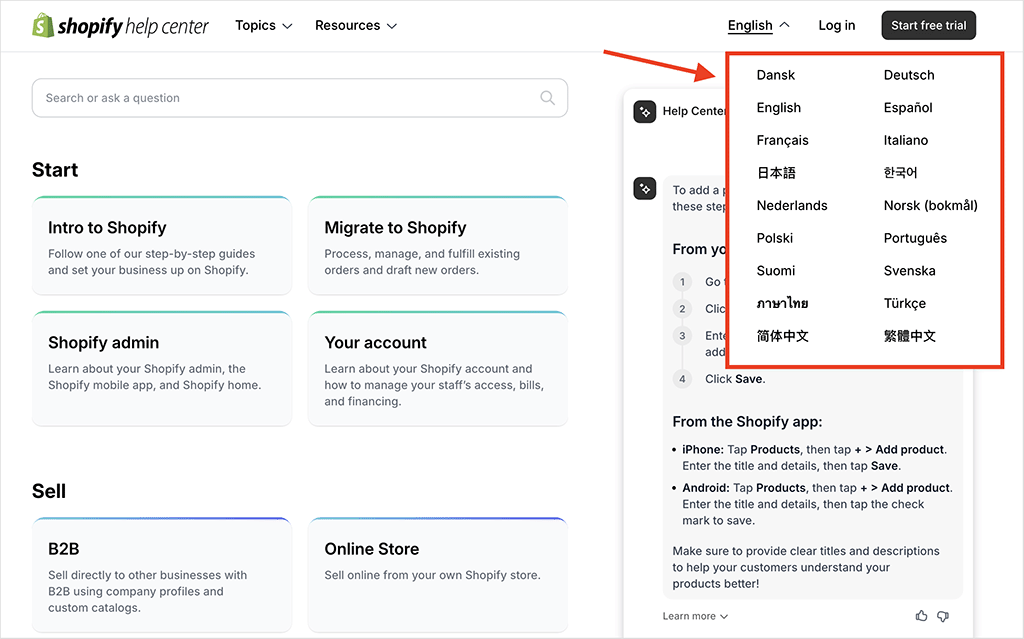Open the Online Store card

[438, 575]
